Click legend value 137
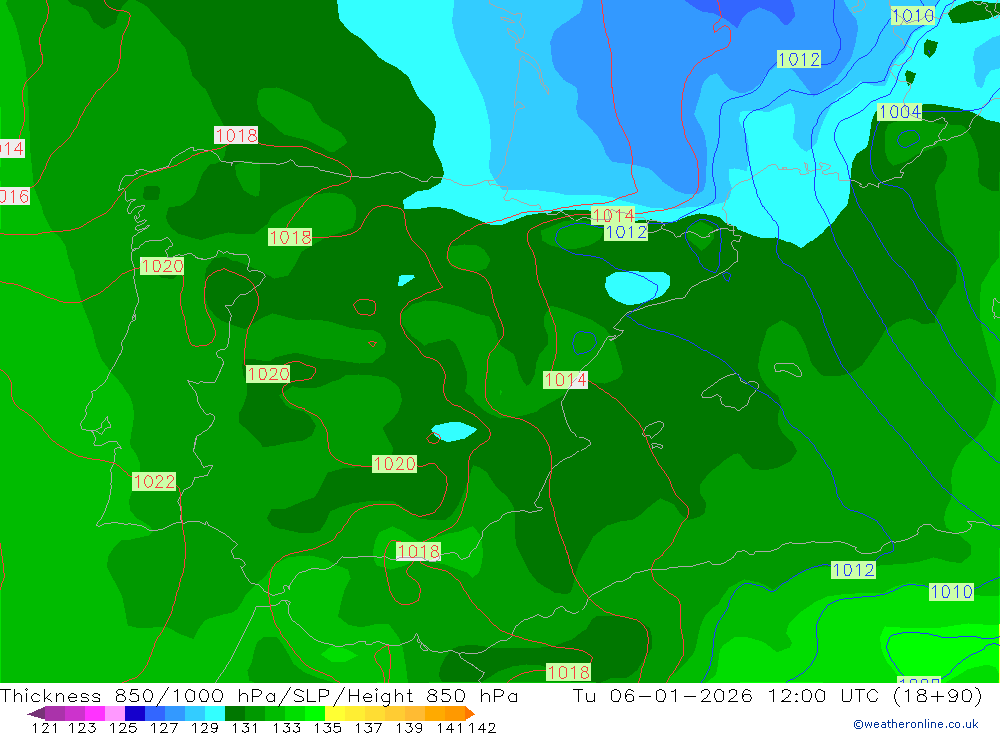Viewport: 1000px width, 733px height. click(368, 727)
